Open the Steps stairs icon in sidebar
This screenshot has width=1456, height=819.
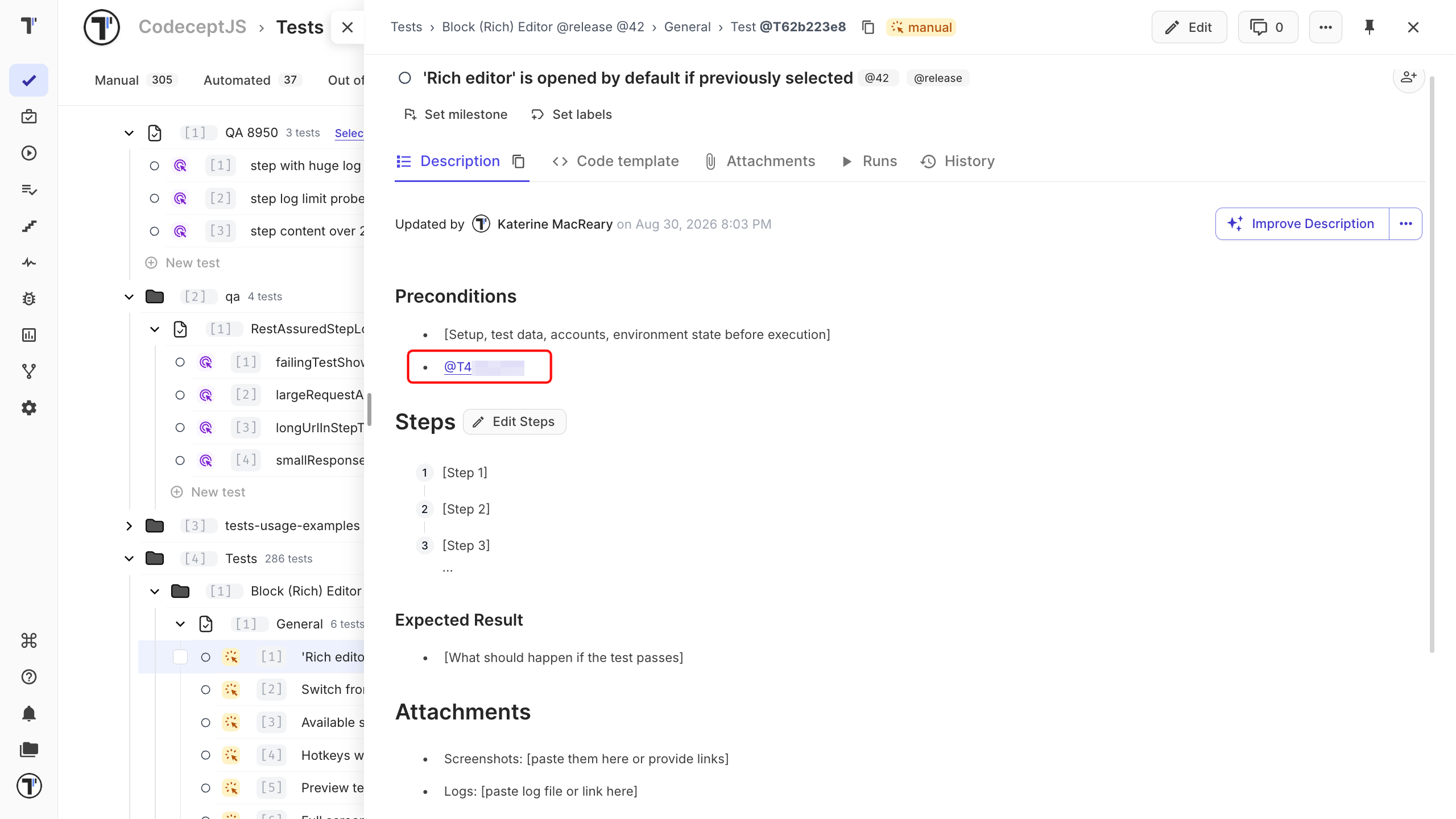click(x=29, y=226)
